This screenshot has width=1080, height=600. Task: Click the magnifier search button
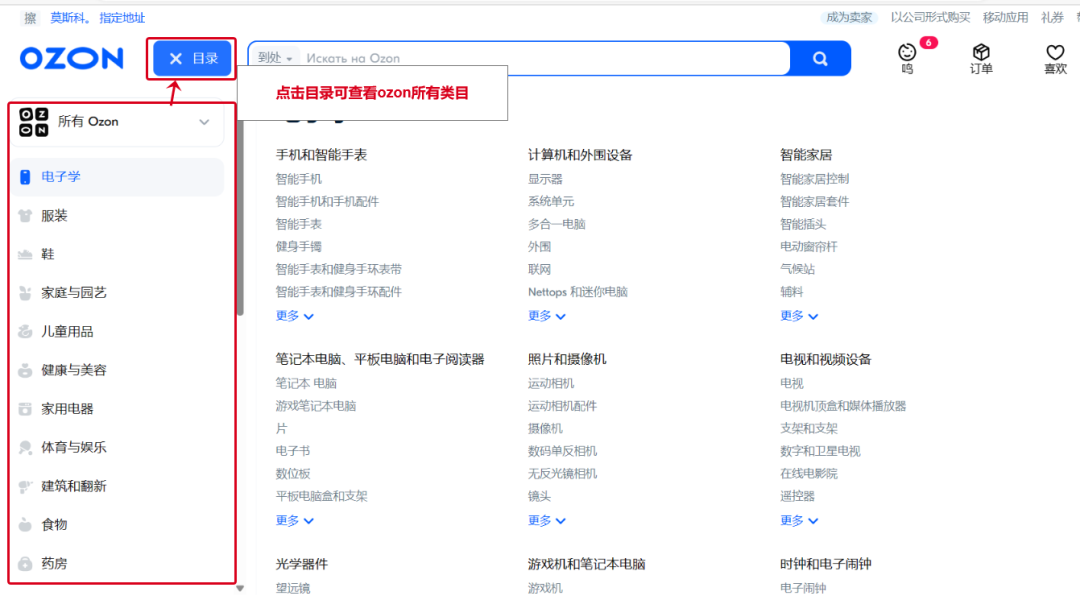coord(820,59)
